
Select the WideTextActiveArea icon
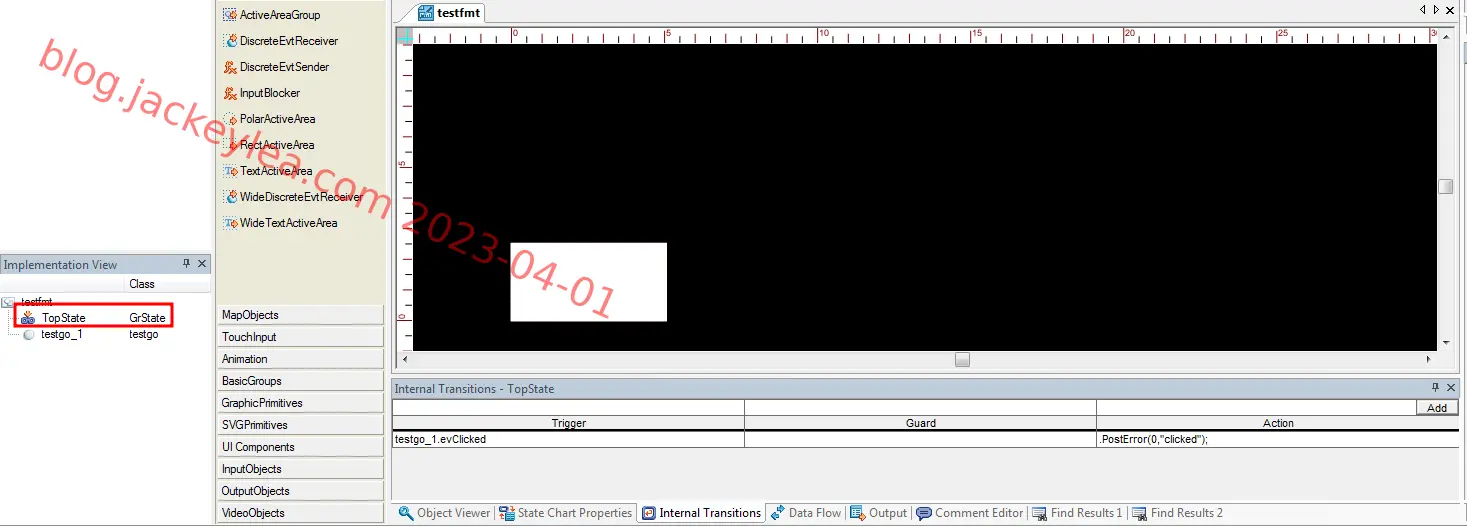tap(230, 223)
